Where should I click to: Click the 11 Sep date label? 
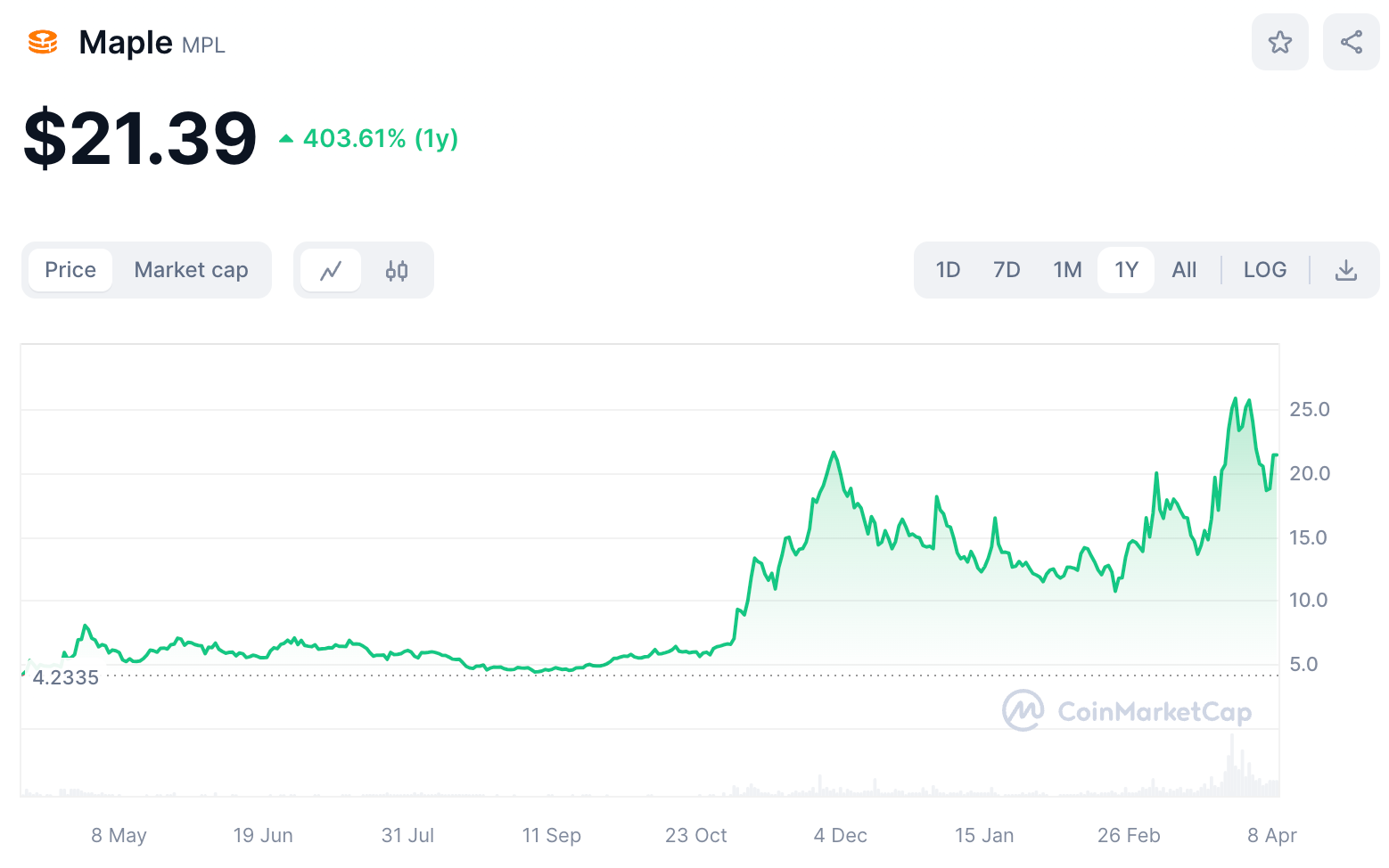click(x=551, y=835)
